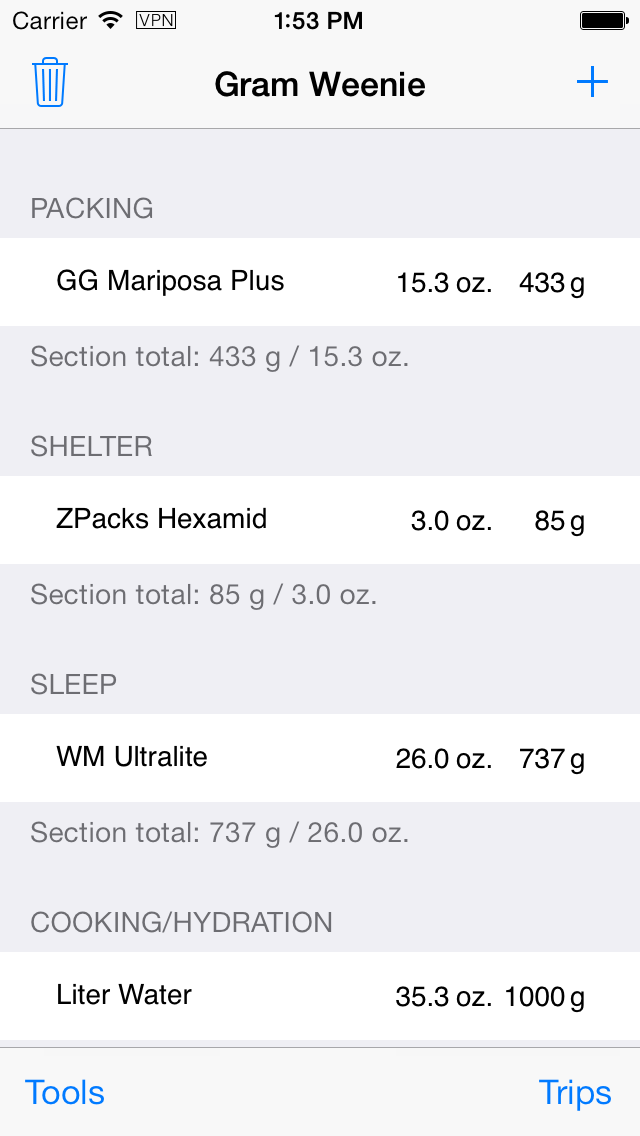Tap the 3.0 oz. weight value
The image size is (640, 1136).
coord(451,522)
